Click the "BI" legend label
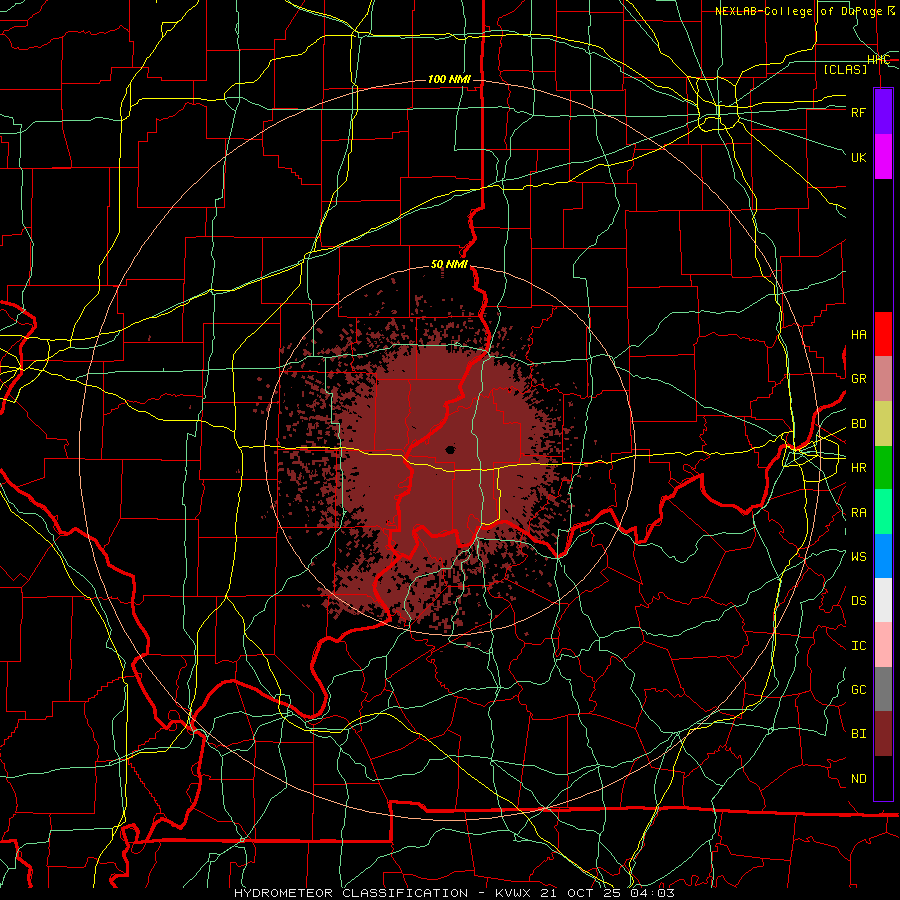Viewport: 900px width, 900px height. [x=858, y=734]
